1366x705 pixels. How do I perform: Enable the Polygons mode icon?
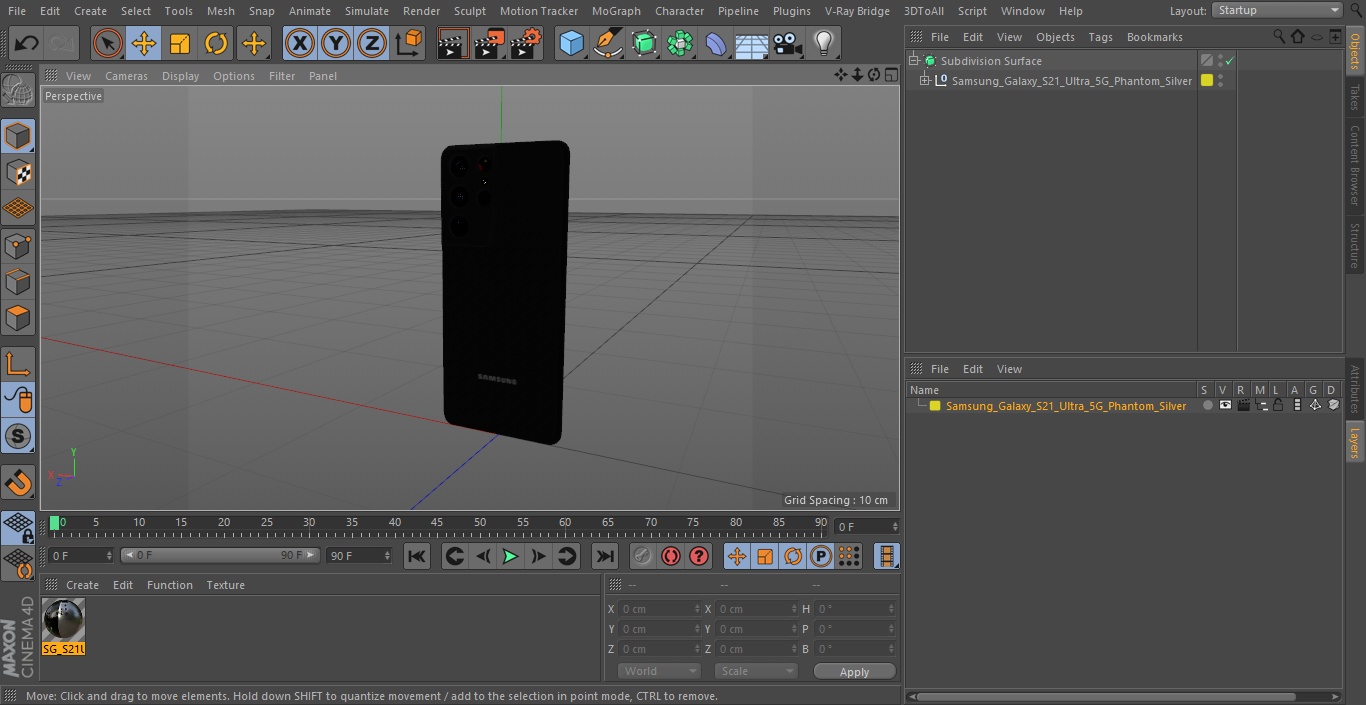pos(18,318)
